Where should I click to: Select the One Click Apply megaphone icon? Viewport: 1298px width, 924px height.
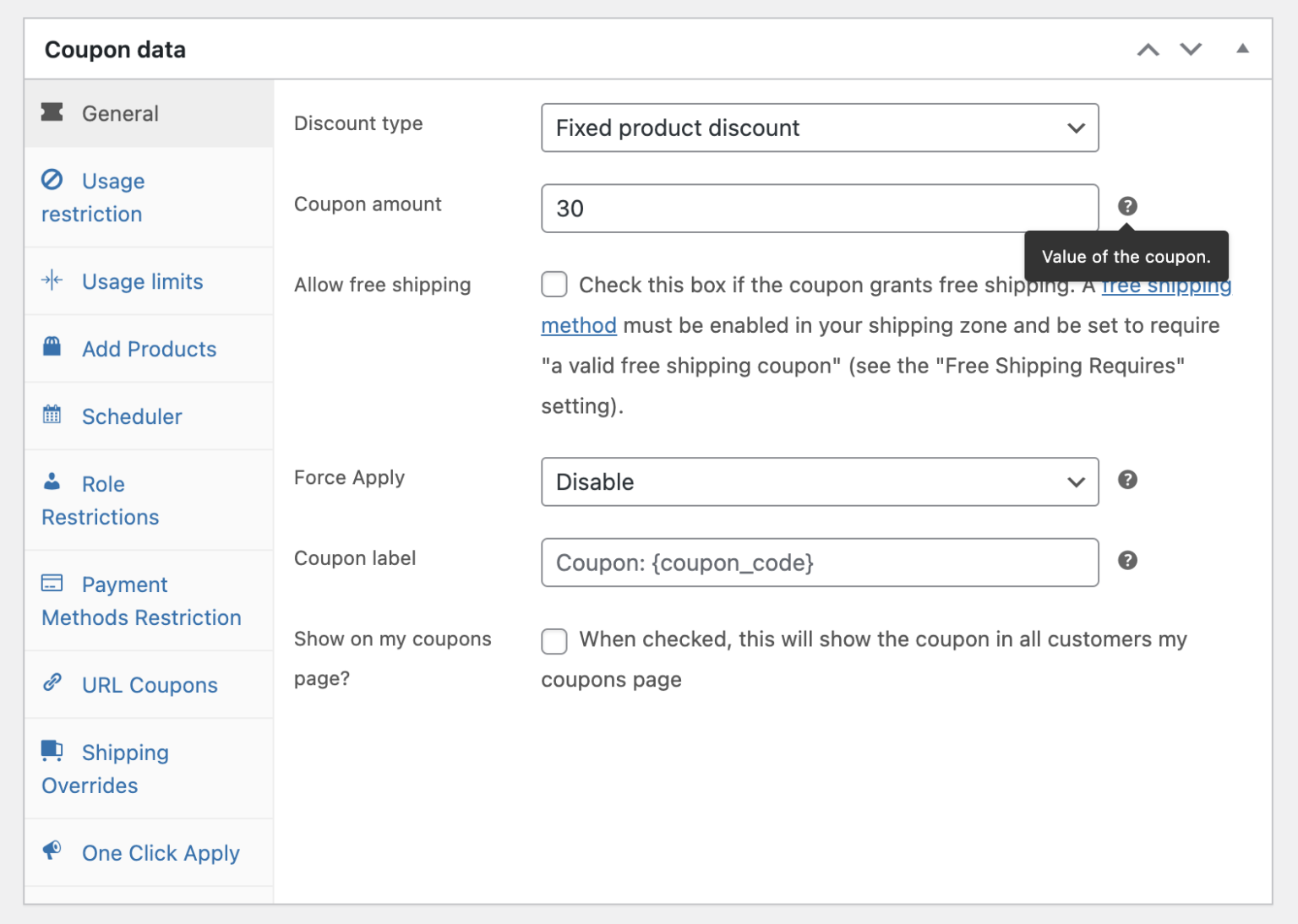coord(52,851)
